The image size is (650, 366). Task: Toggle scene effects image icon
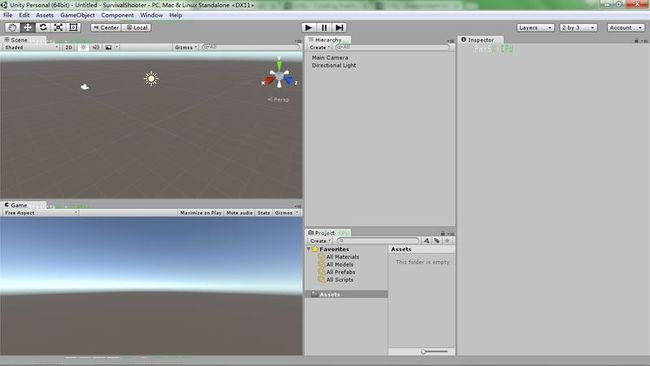[x=108, y=47]
